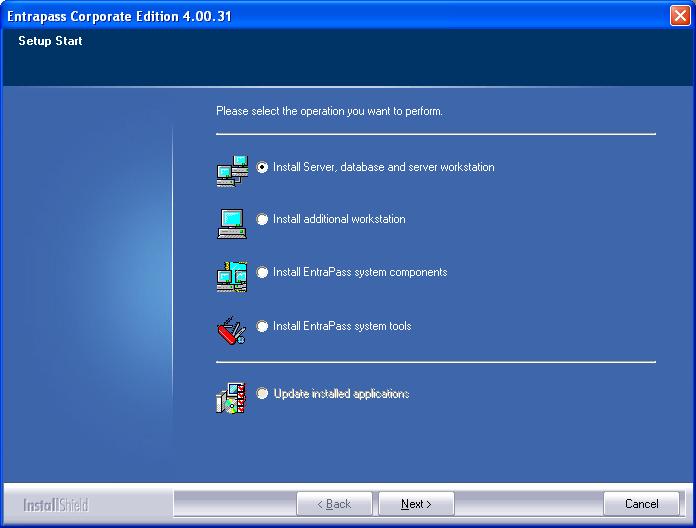Click the 'Install additional workstation' label text

[x=339, y=219]
